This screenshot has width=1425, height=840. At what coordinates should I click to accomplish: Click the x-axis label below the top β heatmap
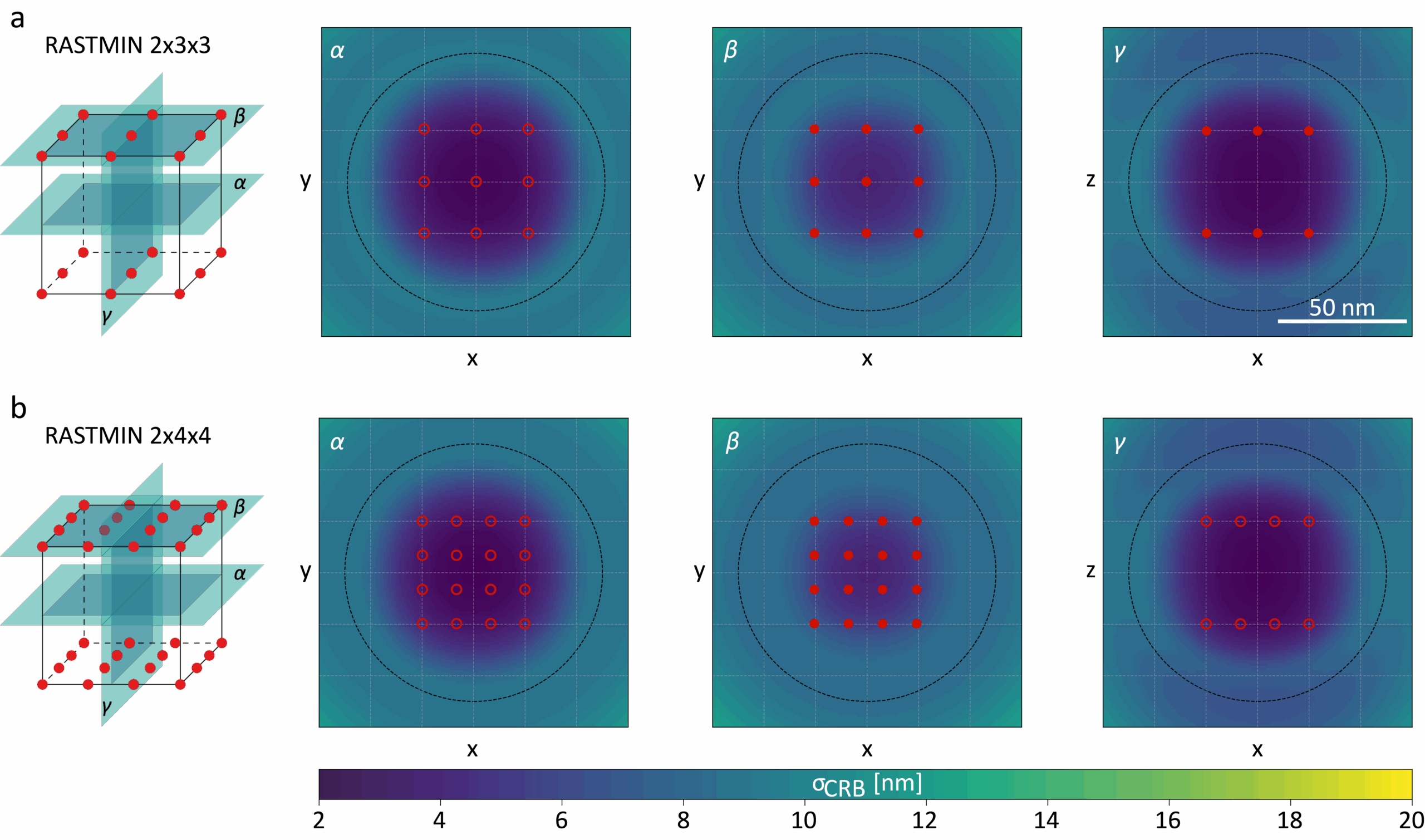pyautogui.click(x=867, y=358)
